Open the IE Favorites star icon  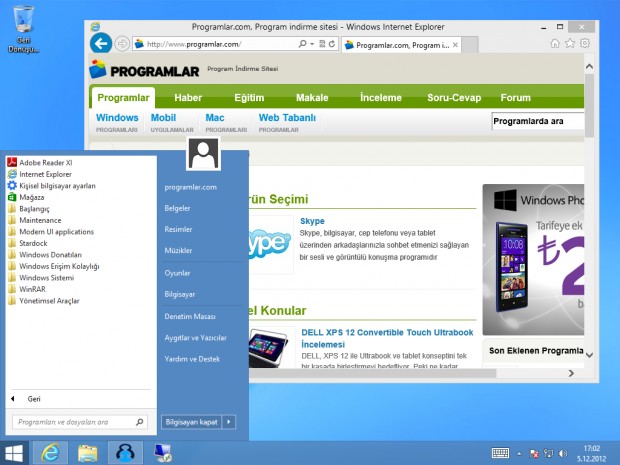pos(570,43)
